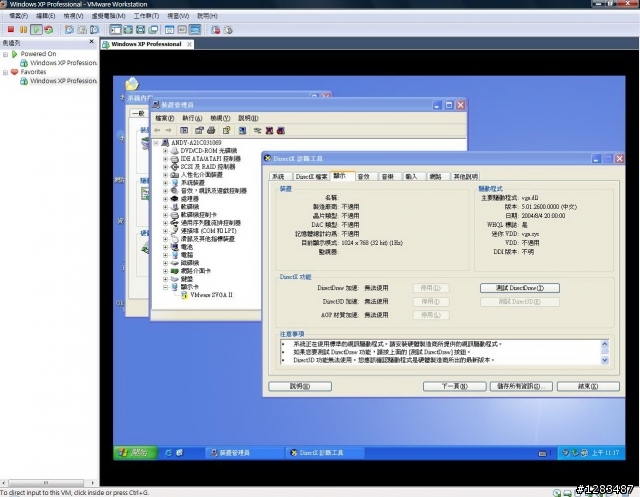The width and height of the screenshot is (640, 497).
Task: Open the 工作群(T) menu
Action: pyautogui.click(x=146, y=16)
